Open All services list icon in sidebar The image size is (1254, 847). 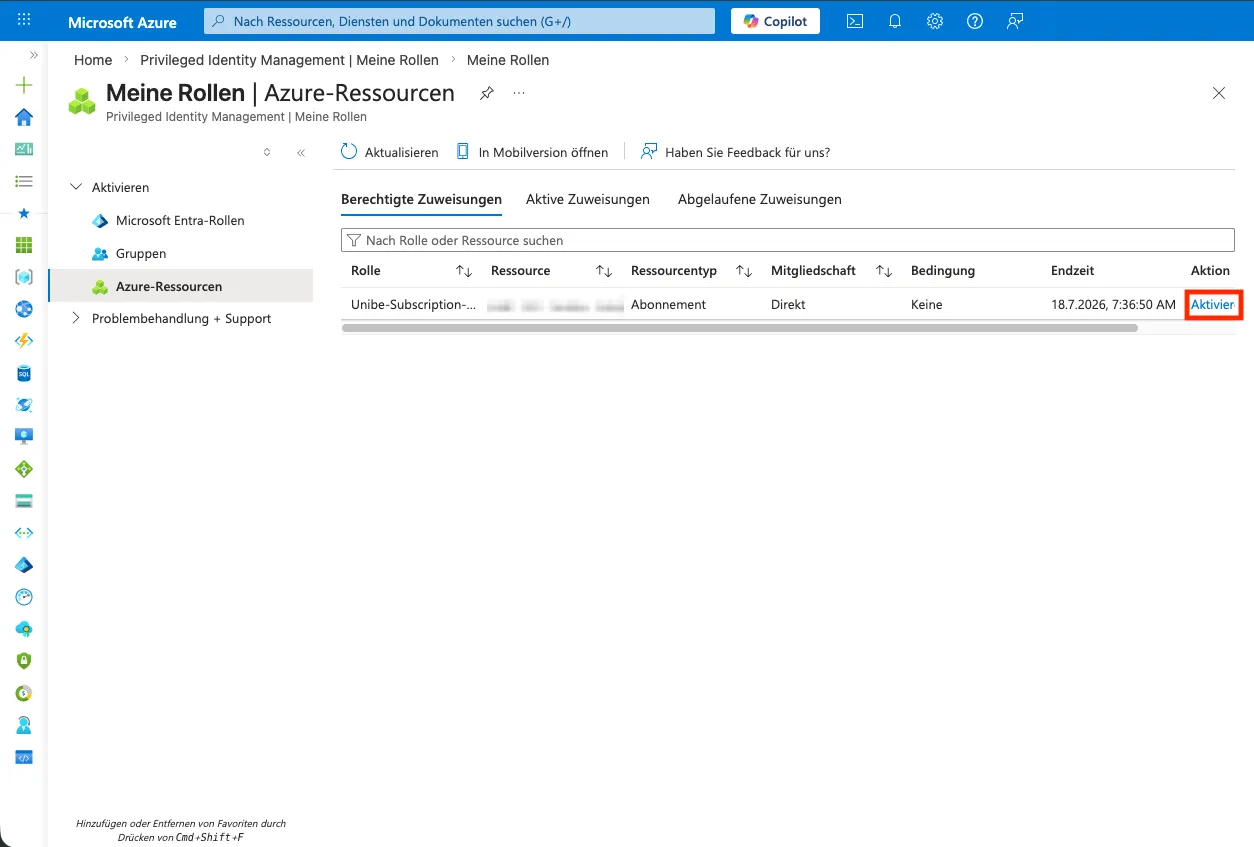coord(24,181)
